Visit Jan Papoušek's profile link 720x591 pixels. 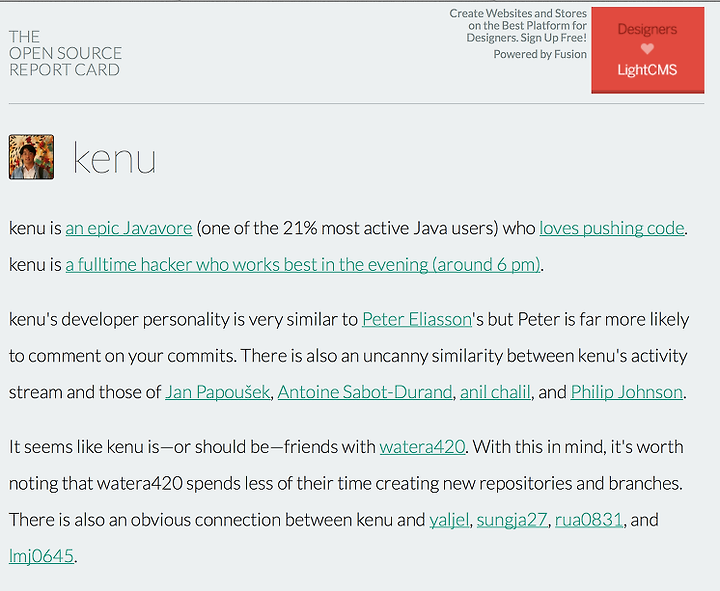[x=217, y=392]
